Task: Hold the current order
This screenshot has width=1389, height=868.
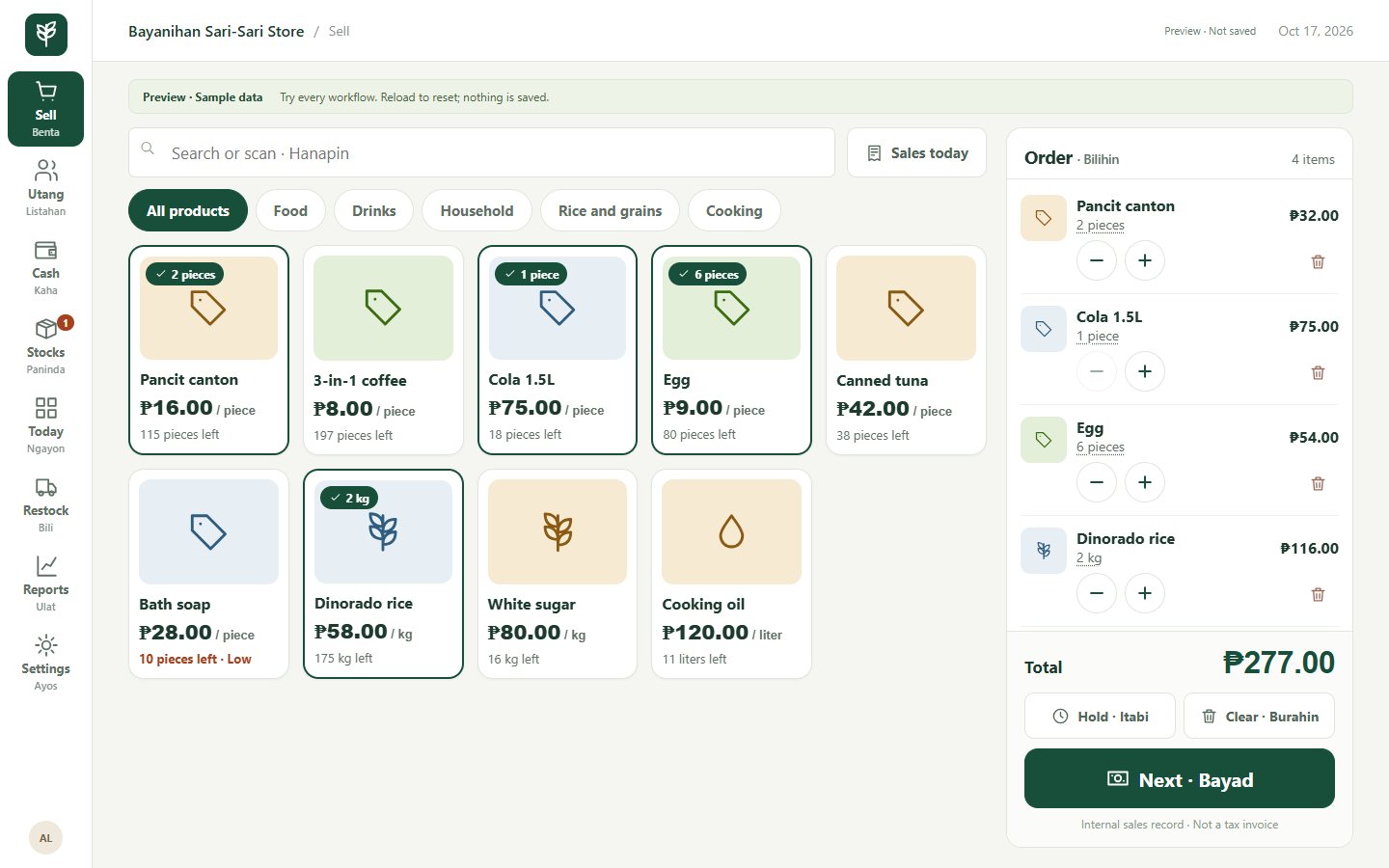Action: tap(1100, 717)
